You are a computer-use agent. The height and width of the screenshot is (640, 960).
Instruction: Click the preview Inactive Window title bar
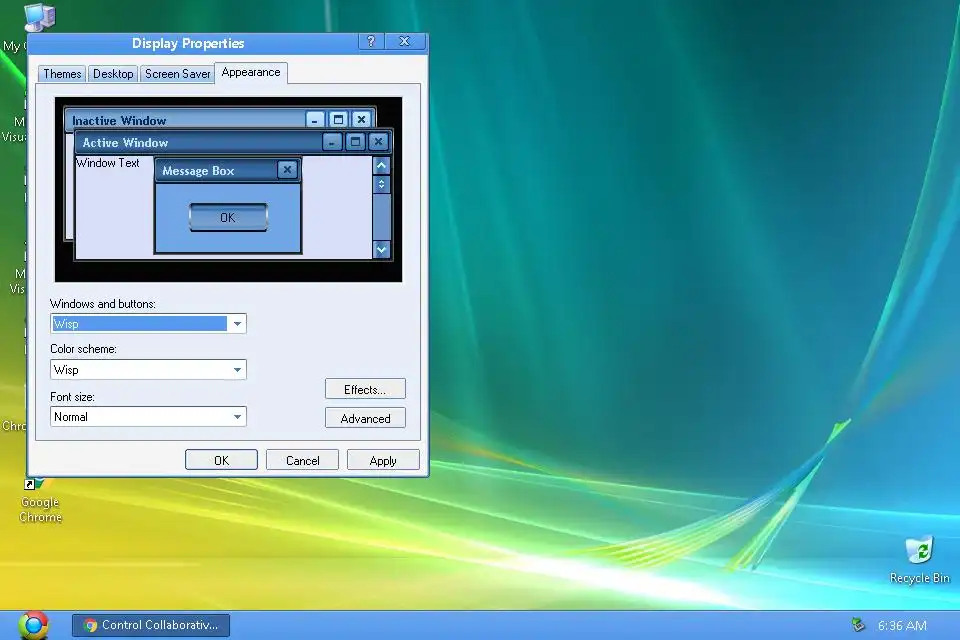pos(220,119)
